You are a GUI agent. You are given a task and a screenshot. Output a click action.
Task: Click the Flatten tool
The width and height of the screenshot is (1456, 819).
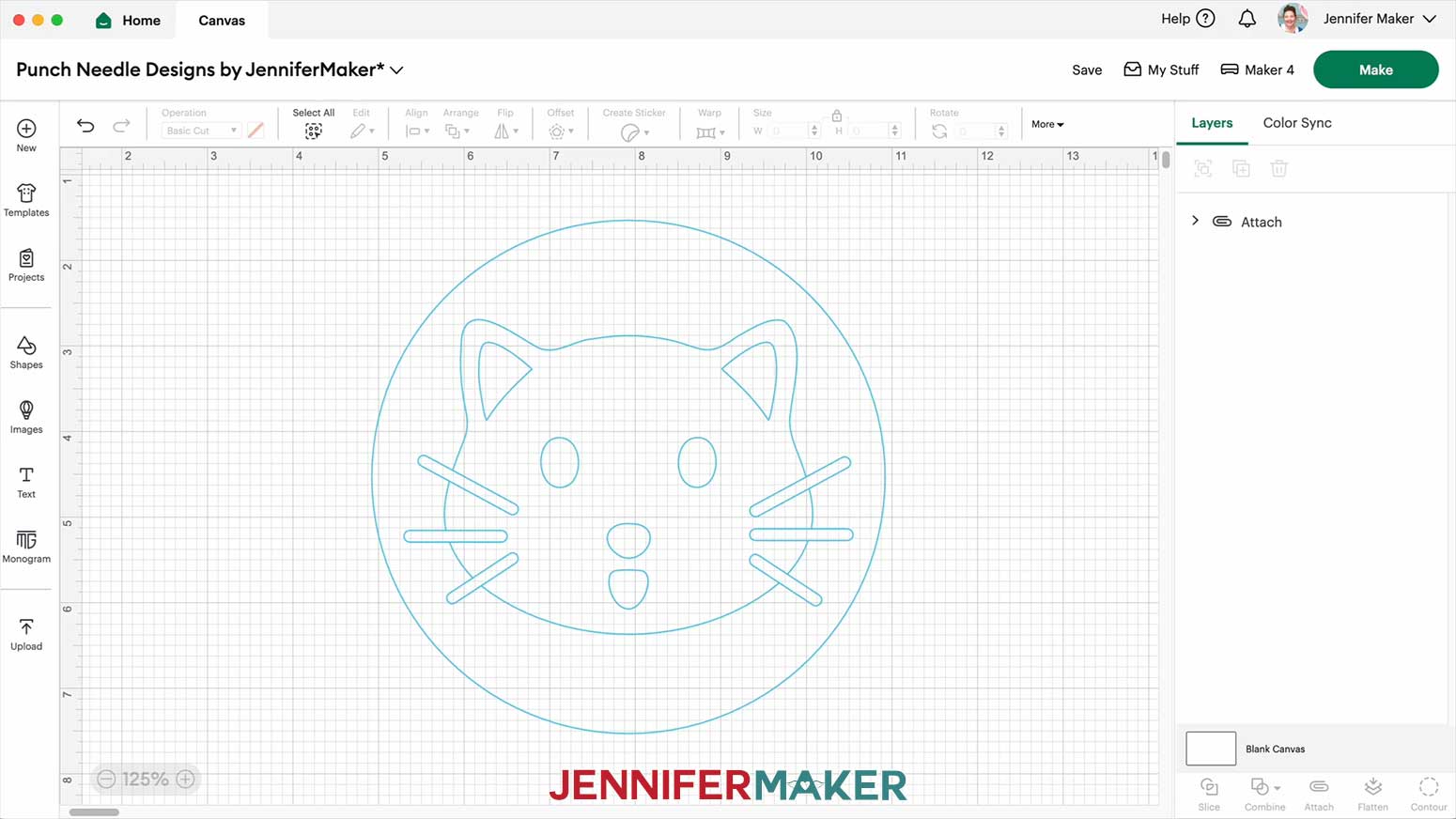click(1372, 794)
